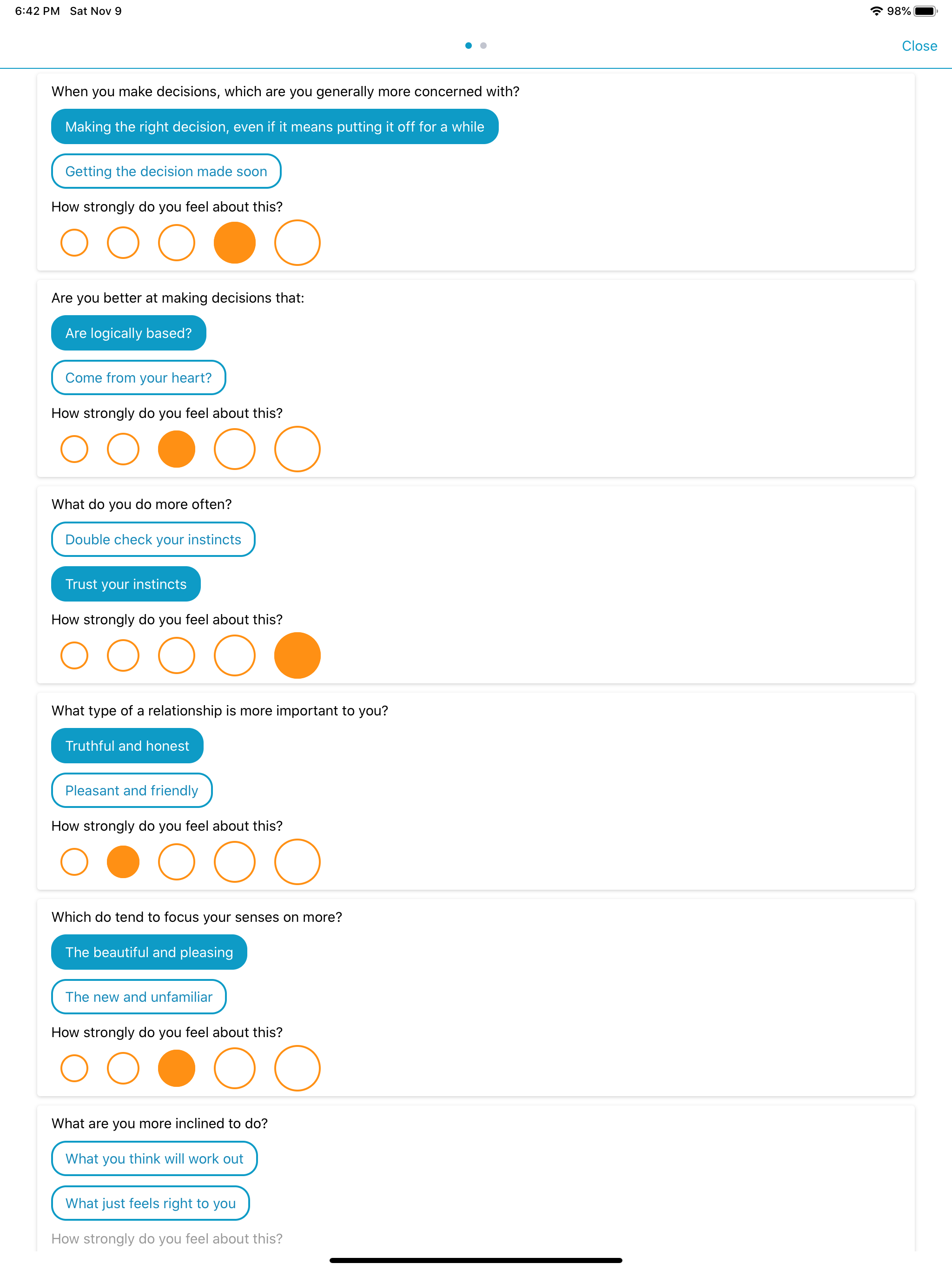This screenshot has width=952, height=1270.
Task: Select 'Truthful and honest' answer
Action: (127, 746)
